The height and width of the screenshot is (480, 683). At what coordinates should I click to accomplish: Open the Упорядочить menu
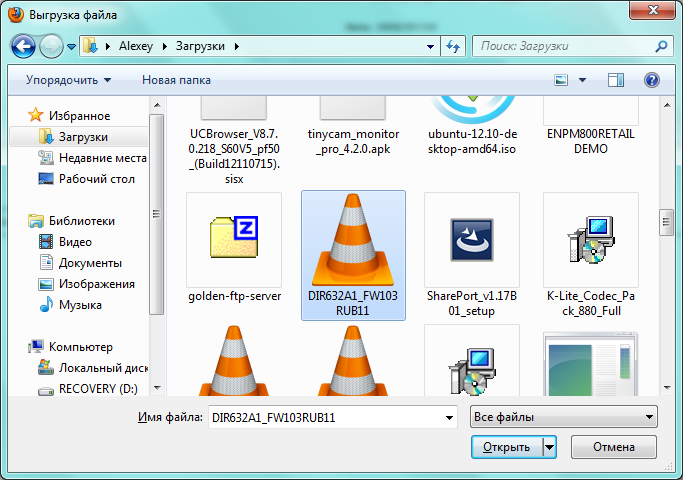tap(68, 79)
